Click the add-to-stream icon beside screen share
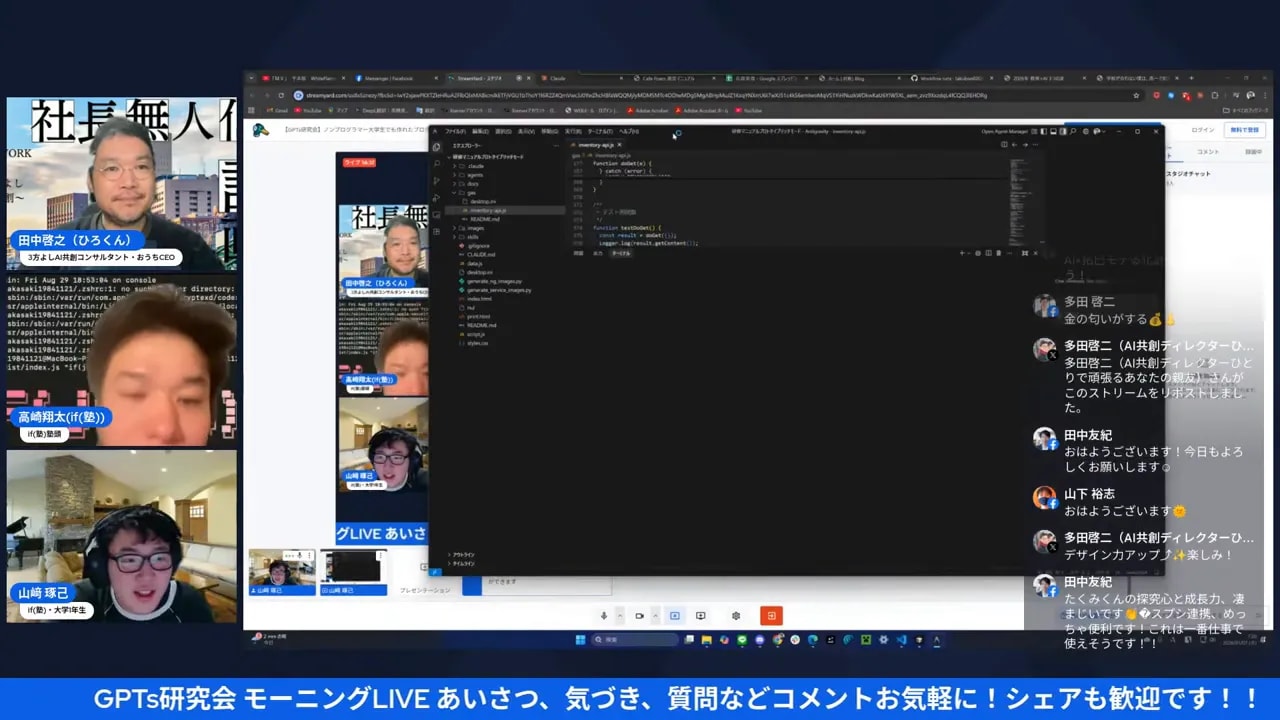This screenshot has width=1280, height=720. 701,615
